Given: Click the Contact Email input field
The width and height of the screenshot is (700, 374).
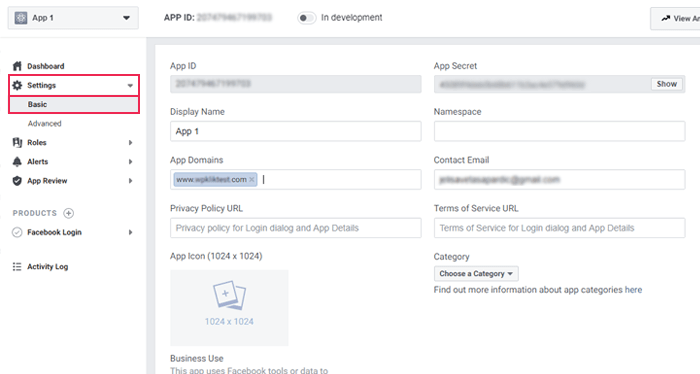Looking at the screenshot, I should coord(559,179).
